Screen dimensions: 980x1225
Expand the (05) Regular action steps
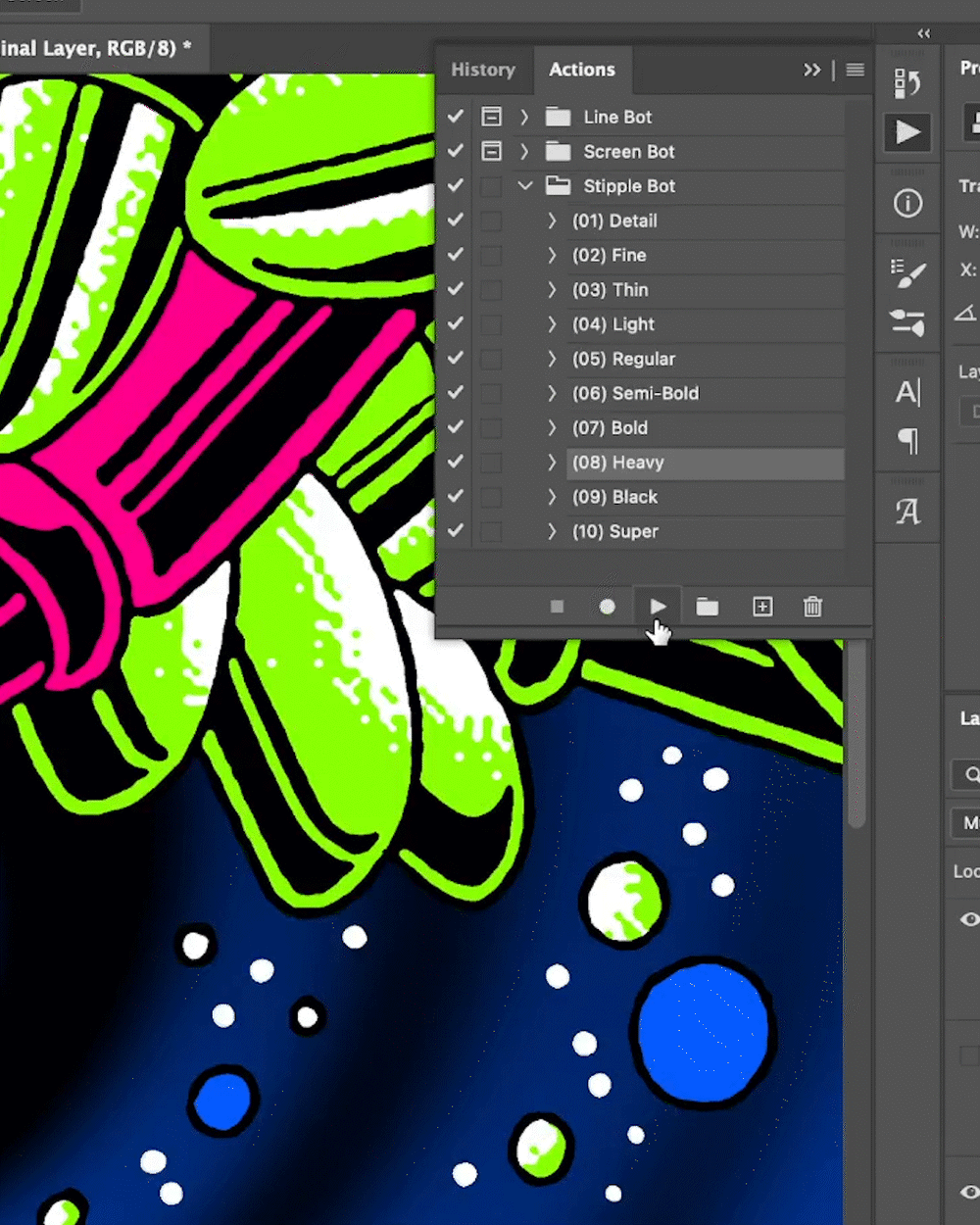[552, 359]
